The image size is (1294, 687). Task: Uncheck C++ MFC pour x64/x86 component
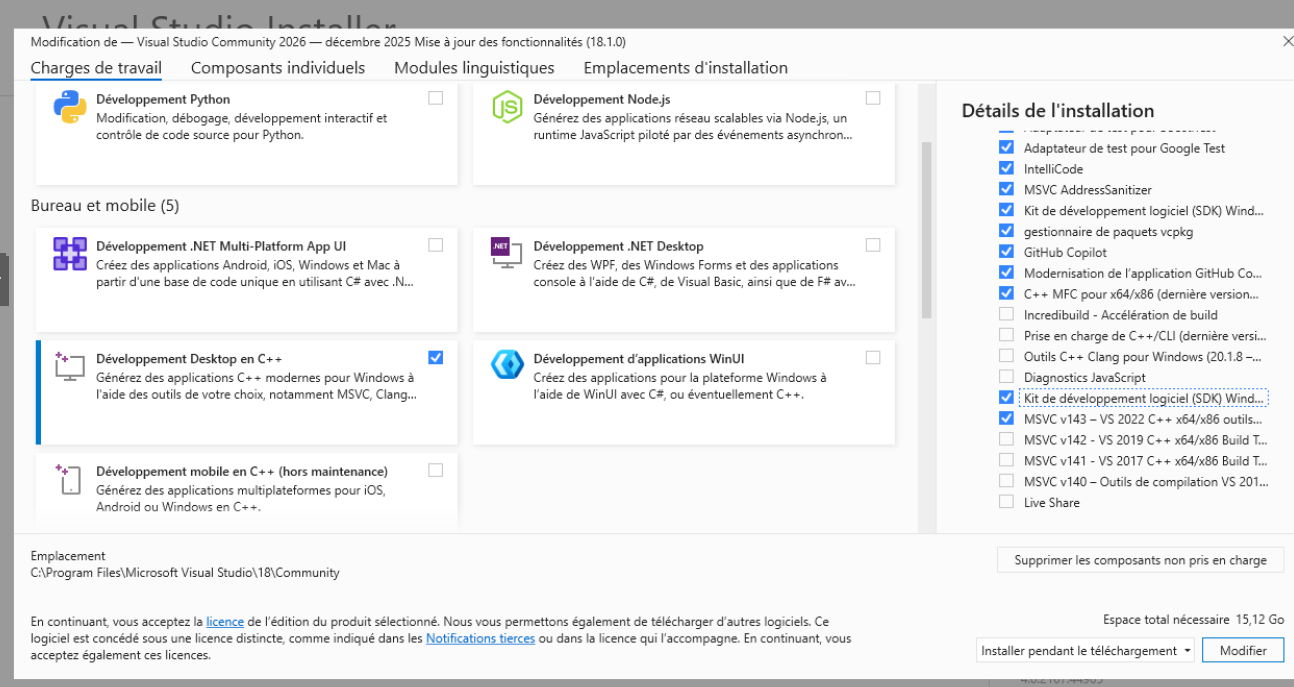(1006, 293)
